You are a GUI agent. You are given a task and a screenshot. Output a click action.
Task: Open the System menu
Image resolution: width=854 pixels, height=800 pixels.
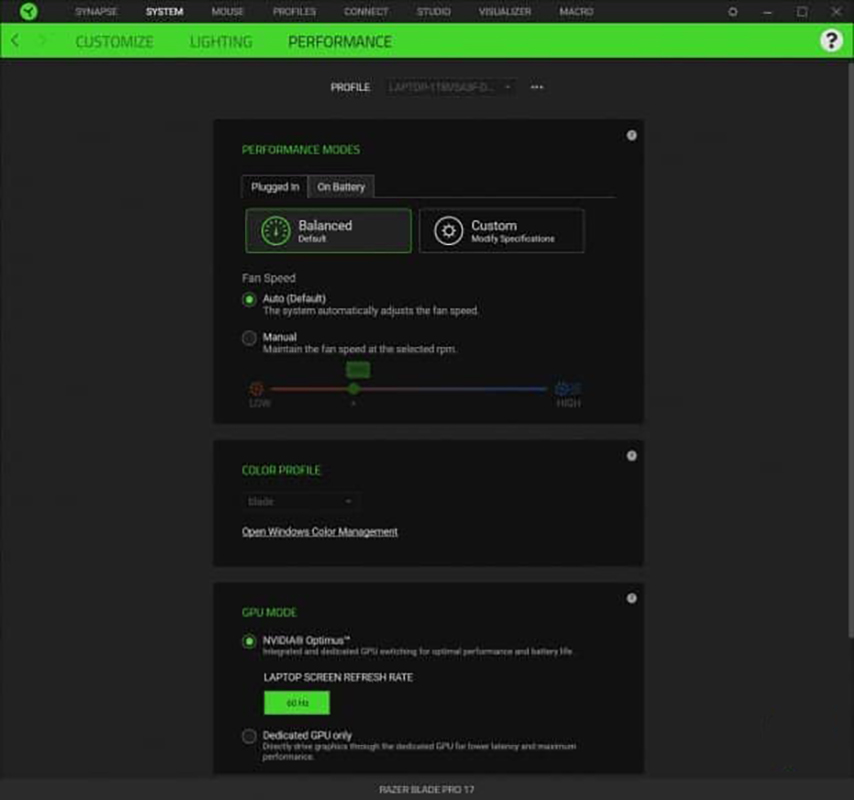click(x=164, y=11)
